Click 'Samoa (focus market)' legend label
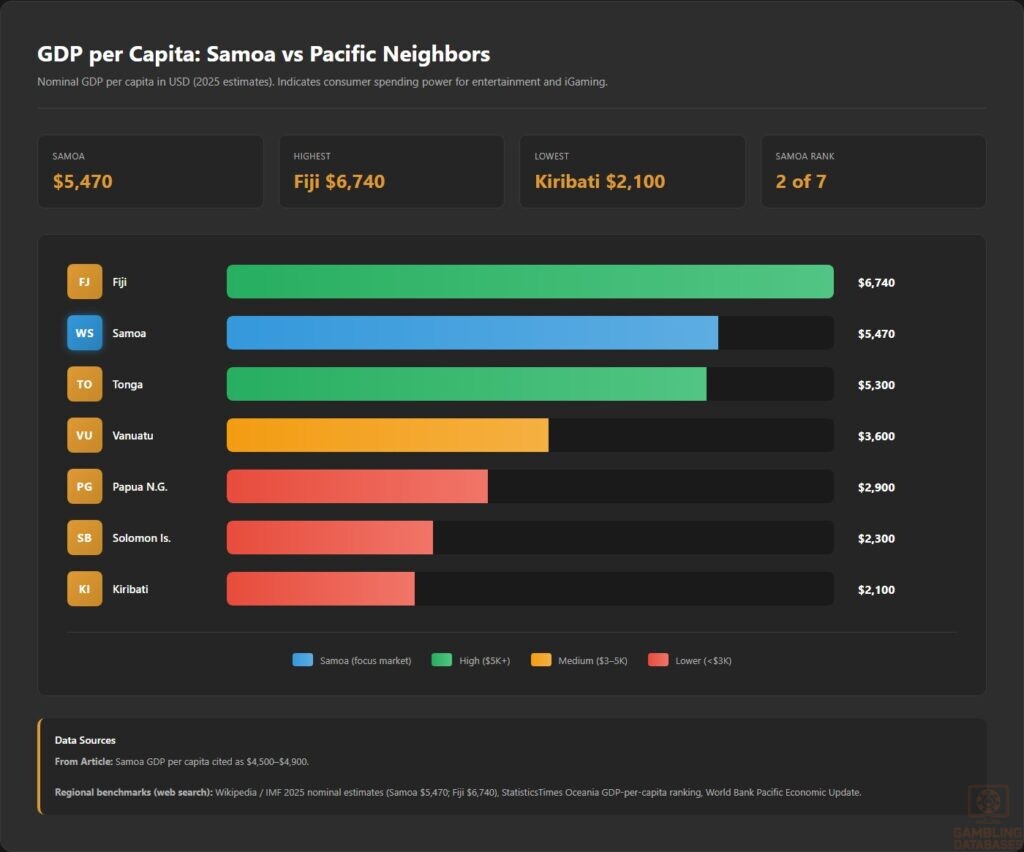This screenshot has width=1024, height=852. click(x=366, y=661)
